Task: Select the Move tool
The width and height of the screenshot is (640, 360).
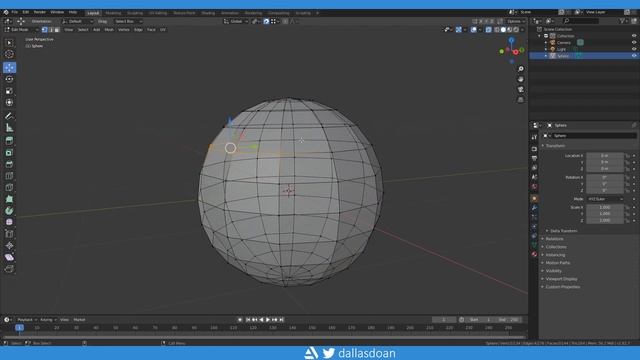Action: click(9, 67)
